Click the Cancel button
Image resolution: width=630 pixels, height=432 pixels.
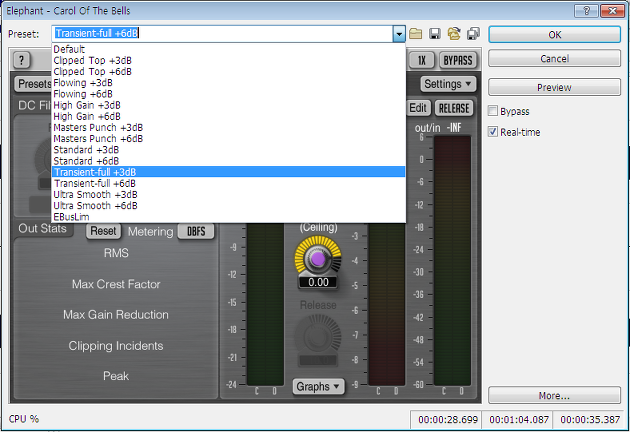554,59
